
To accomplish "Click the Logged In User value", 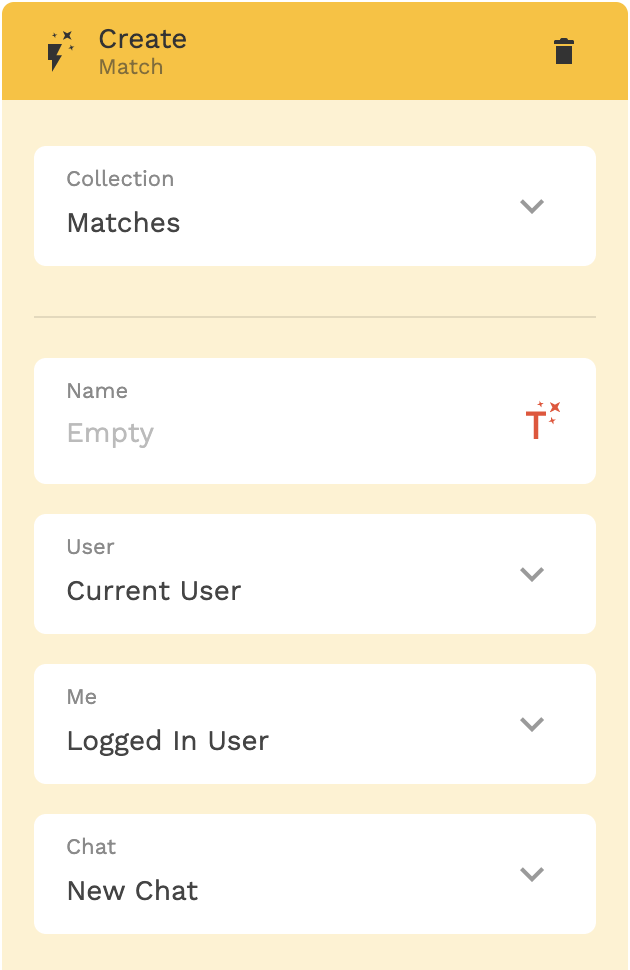I will coord(168,741).
